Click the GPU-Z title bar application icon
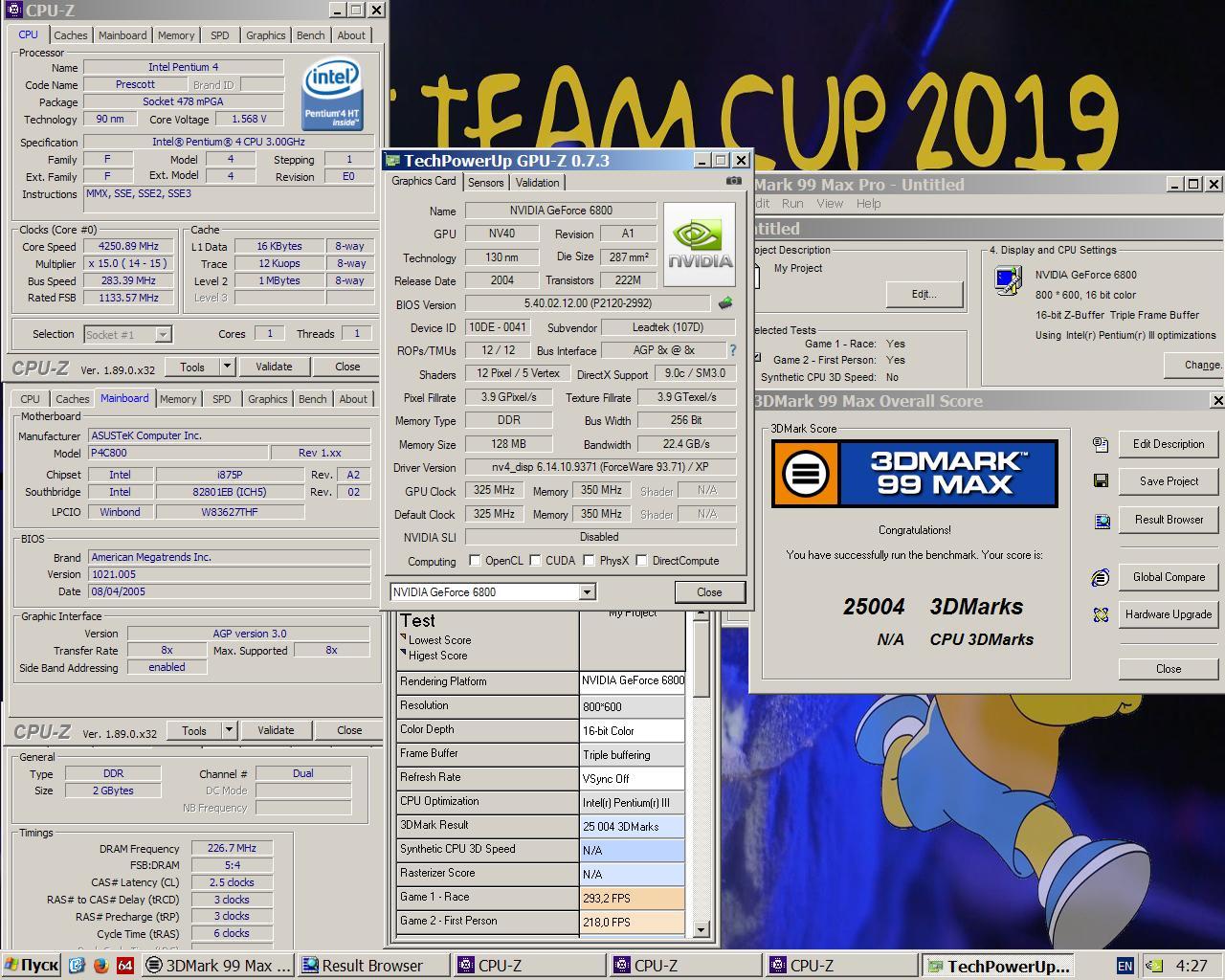The height and width of the screenshot is (980, 1225). point(392,161)
